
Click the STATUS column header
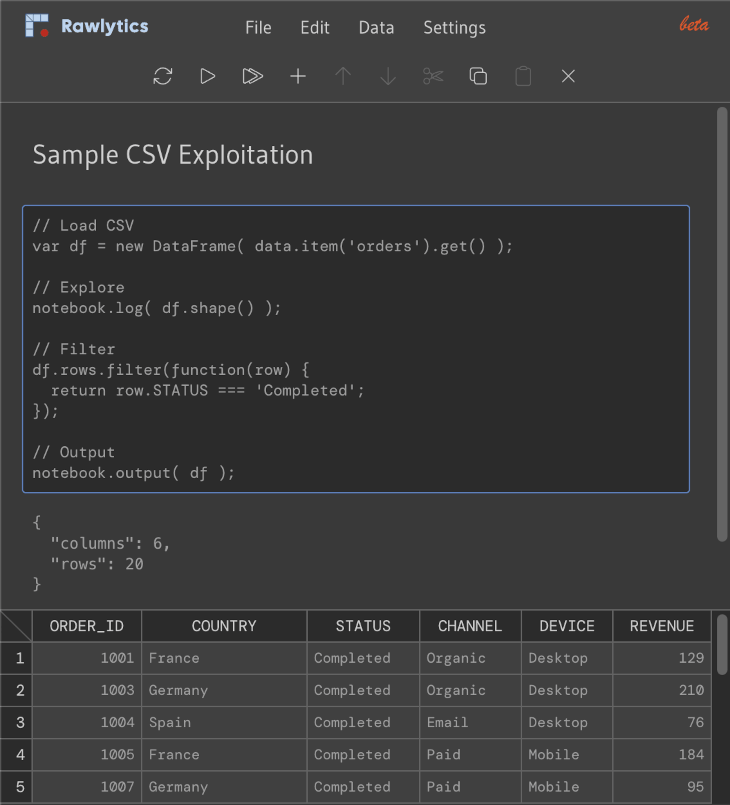[x=363, y=626]
